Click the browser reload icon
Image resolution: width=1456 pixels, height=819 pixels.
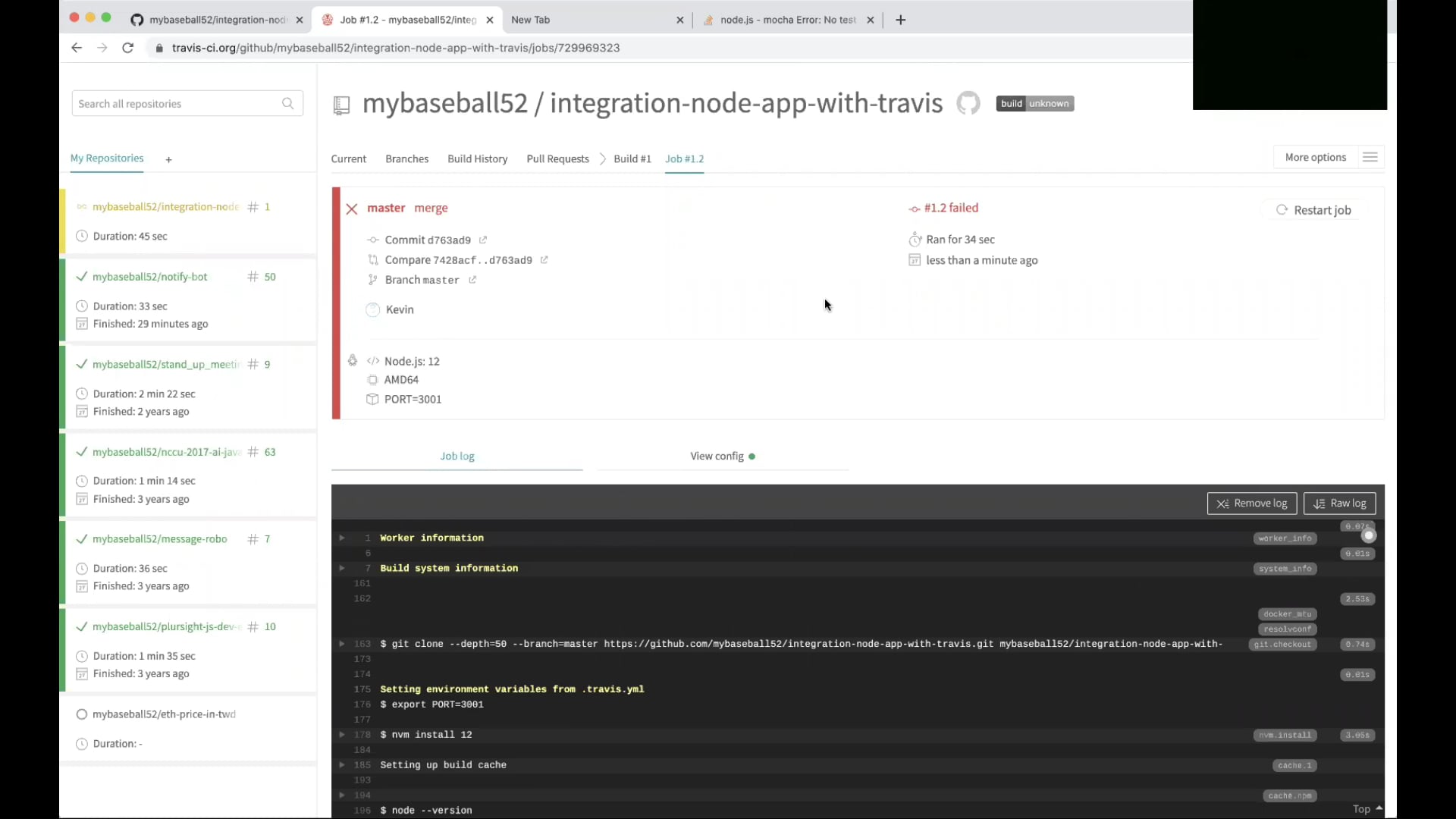coord(127,47)
